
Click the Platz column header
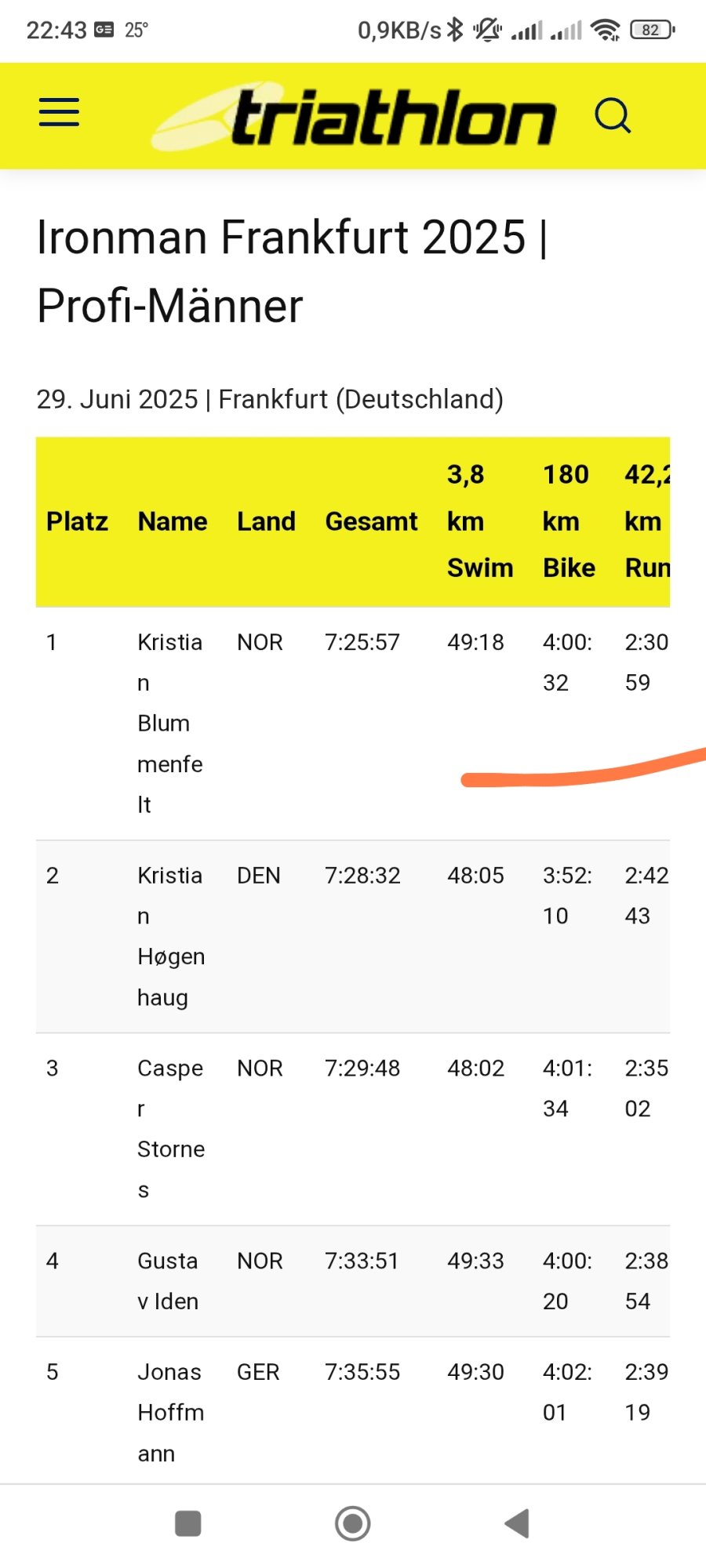click(77, 521)
